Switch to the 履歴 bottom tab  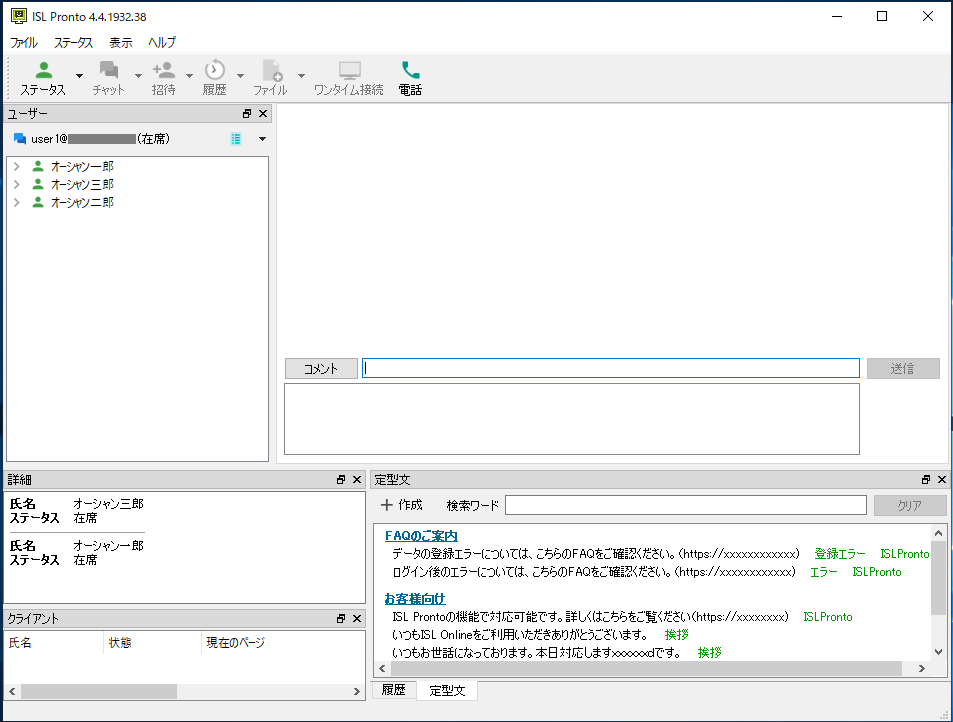click(393, 690)
